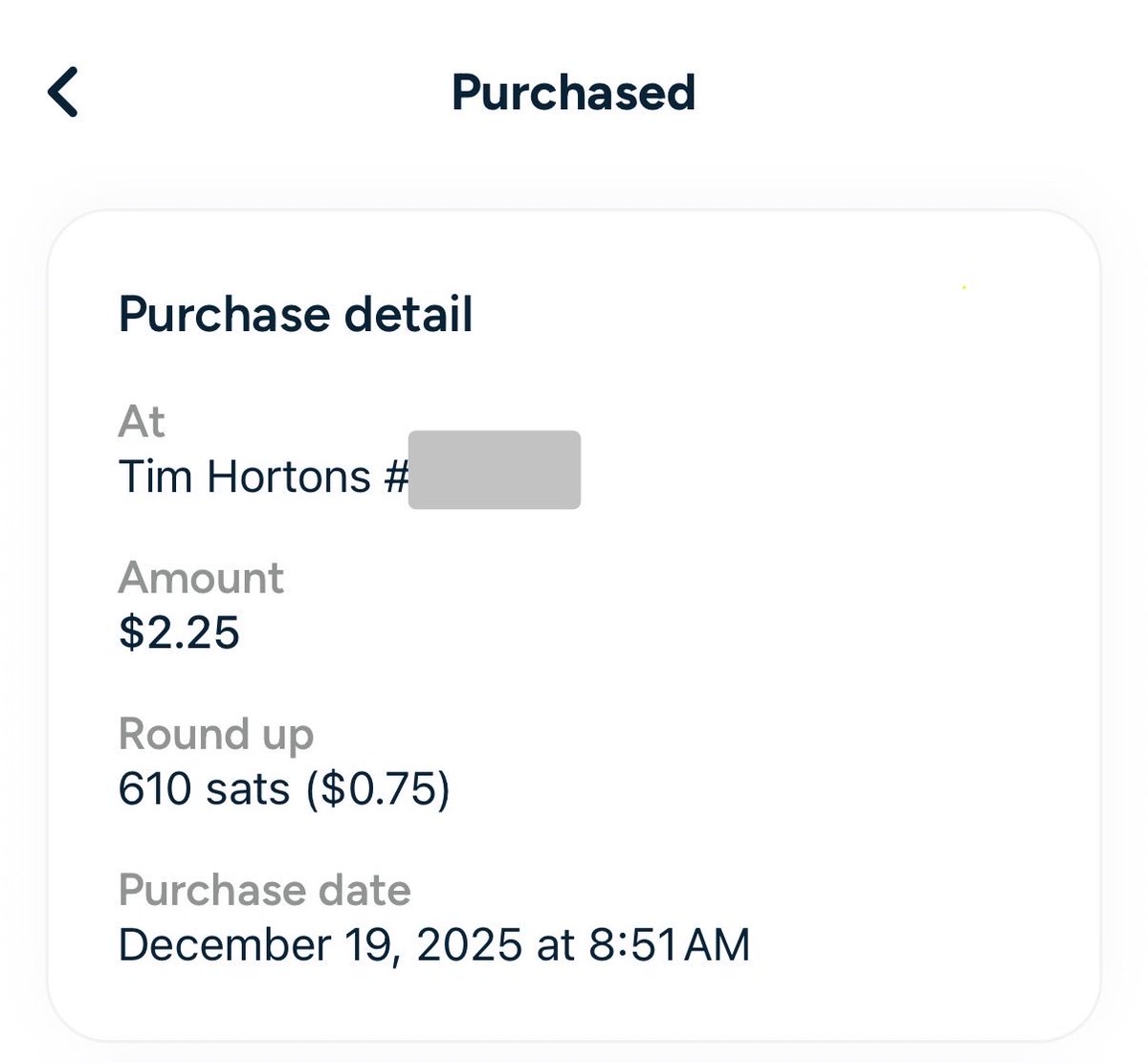Select the ($0.75) round-up dollar value
Viewport: 1148px width, 1063px height.
coord(379,789)
